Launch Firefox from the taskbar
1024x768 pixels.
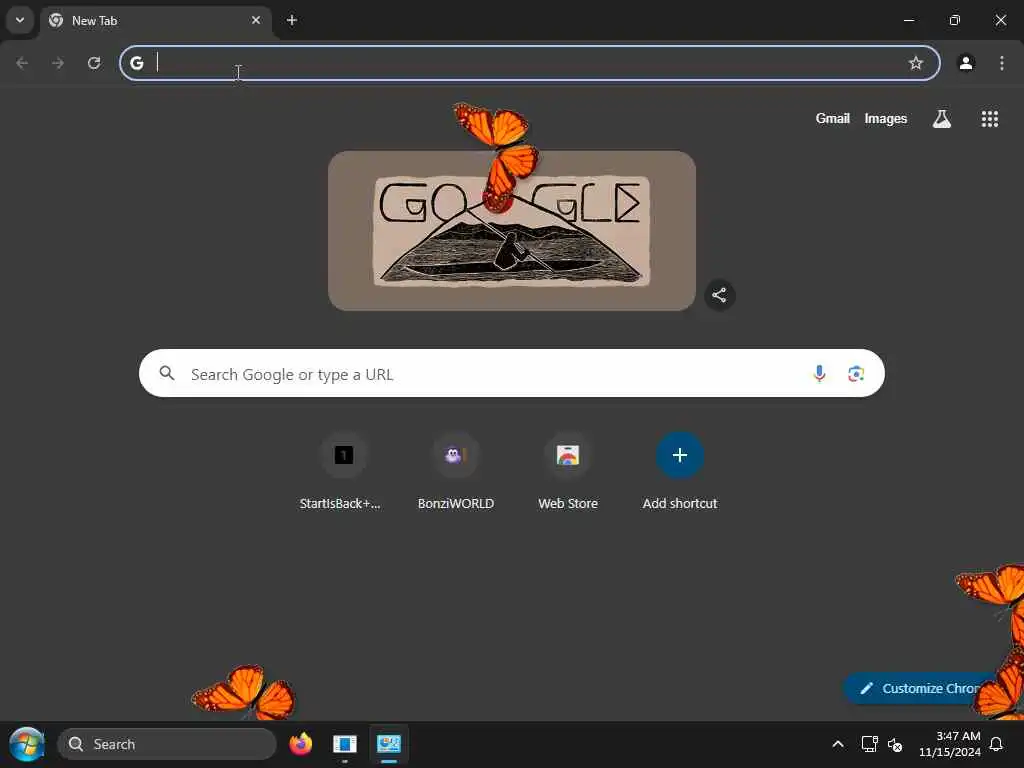pos(300,744)
